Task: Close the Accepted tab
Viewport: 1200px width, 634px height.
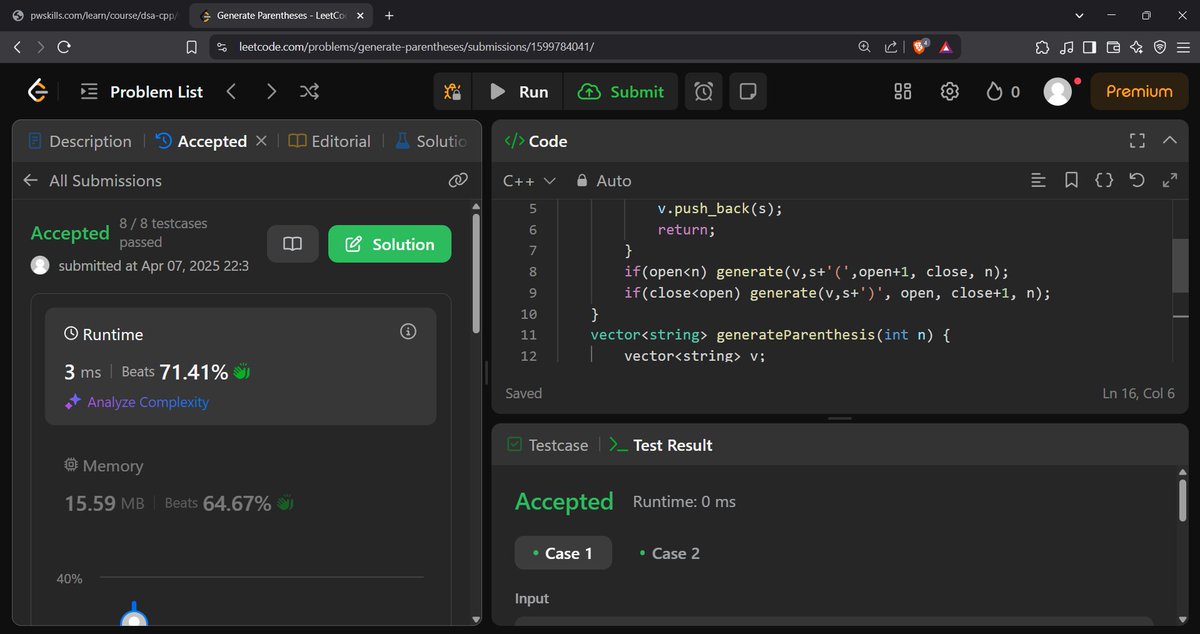Action: [261, 141]
